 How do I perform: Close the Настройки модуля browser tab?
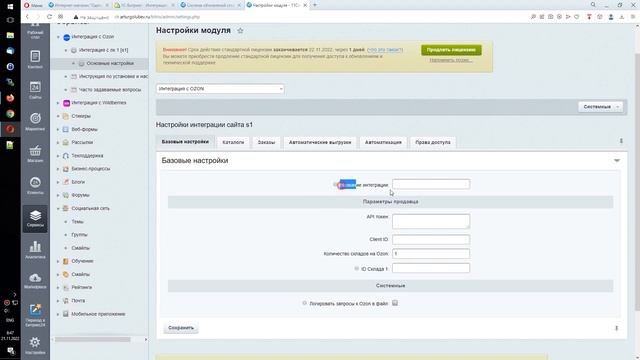(x=305, y=5)
